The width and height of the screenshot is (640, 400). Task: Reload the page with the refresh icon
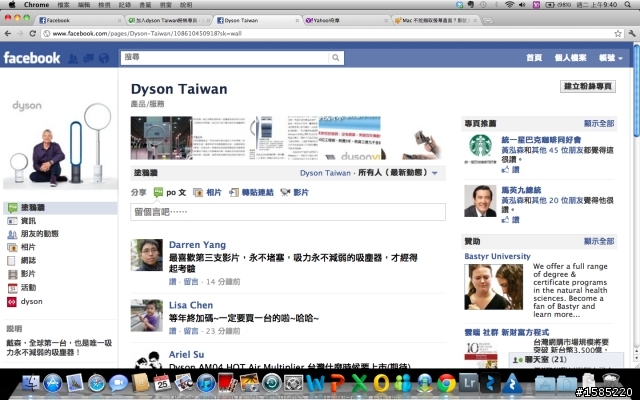click(33, 33)
